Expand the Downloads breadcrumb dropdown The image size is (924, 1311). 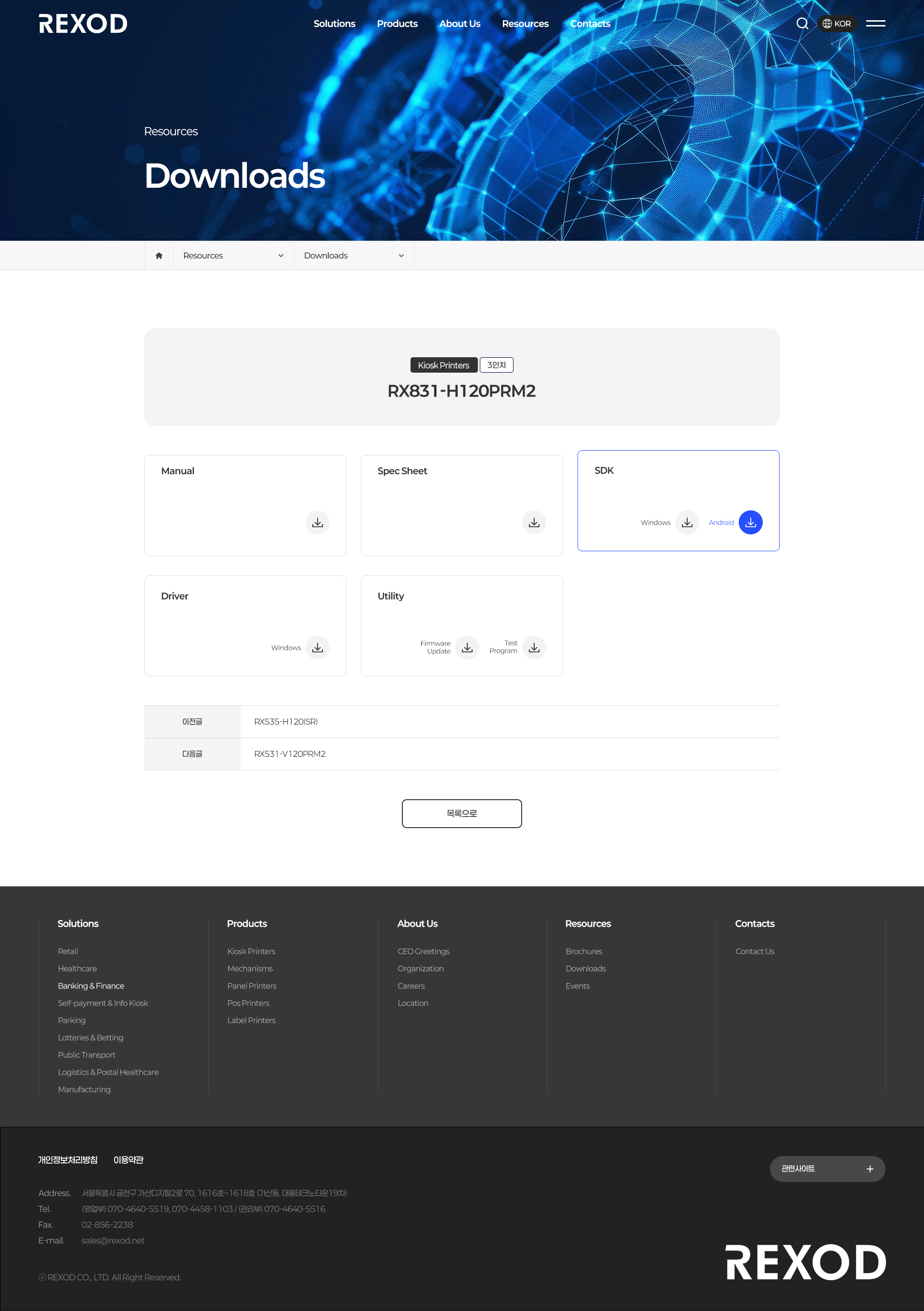click(x=354, y=255)
